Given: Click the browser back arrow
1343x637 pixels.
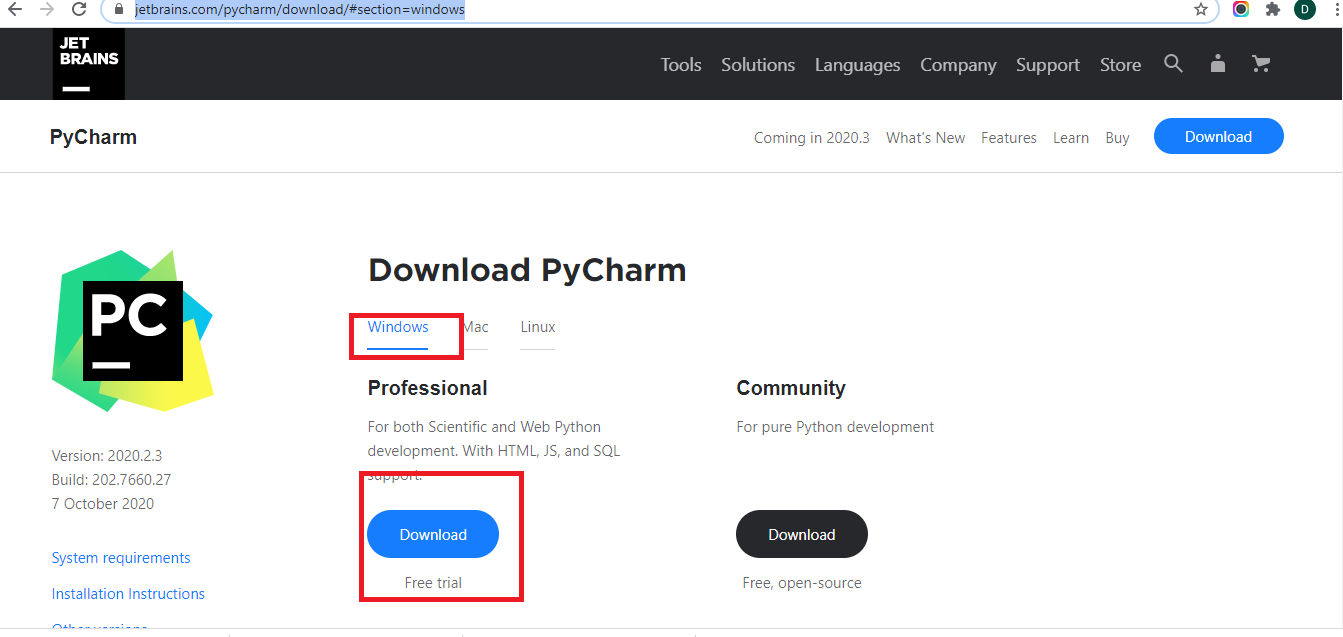Looking at the screenshot, I should coord(15,9).
